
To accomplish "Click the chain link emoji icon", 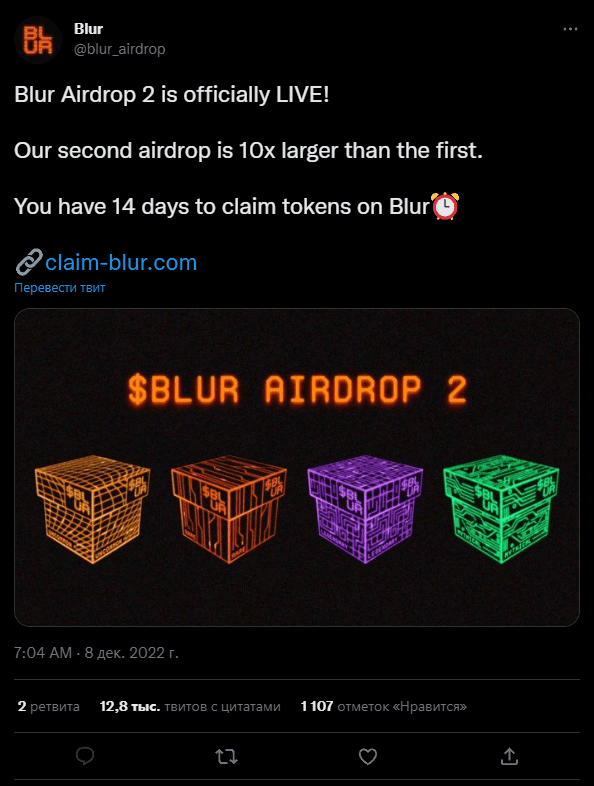I will 29,262.
